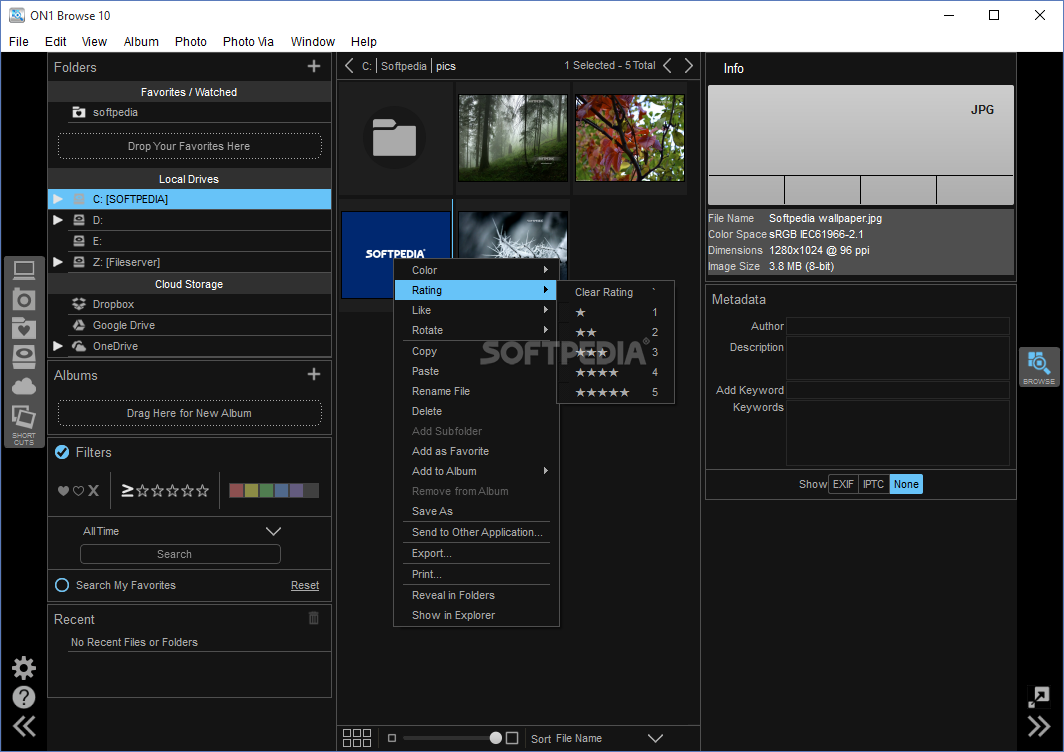Filter by rejected X flag
The width and height of the screenshot is (1064, 752).
pyautogui.click(x=94, y=490)
